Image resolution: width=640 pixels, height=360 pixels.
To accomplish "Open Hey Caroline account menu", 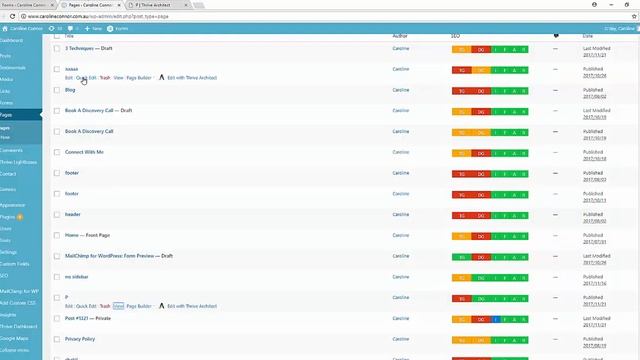I will coord(622,29).
